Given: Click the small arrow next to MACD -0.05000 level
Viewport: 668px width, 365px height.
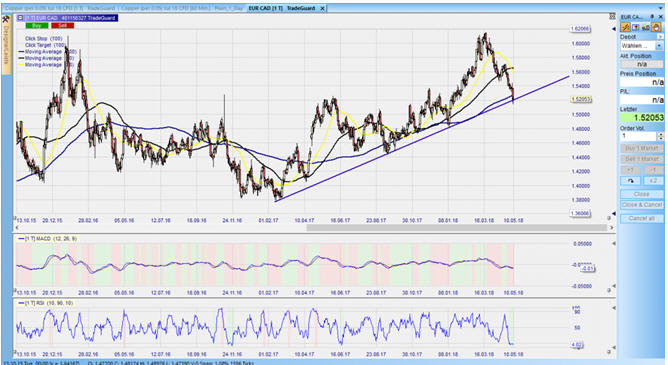Looking at the screenshot, I should pyautogui.click(x=614, y=286).
